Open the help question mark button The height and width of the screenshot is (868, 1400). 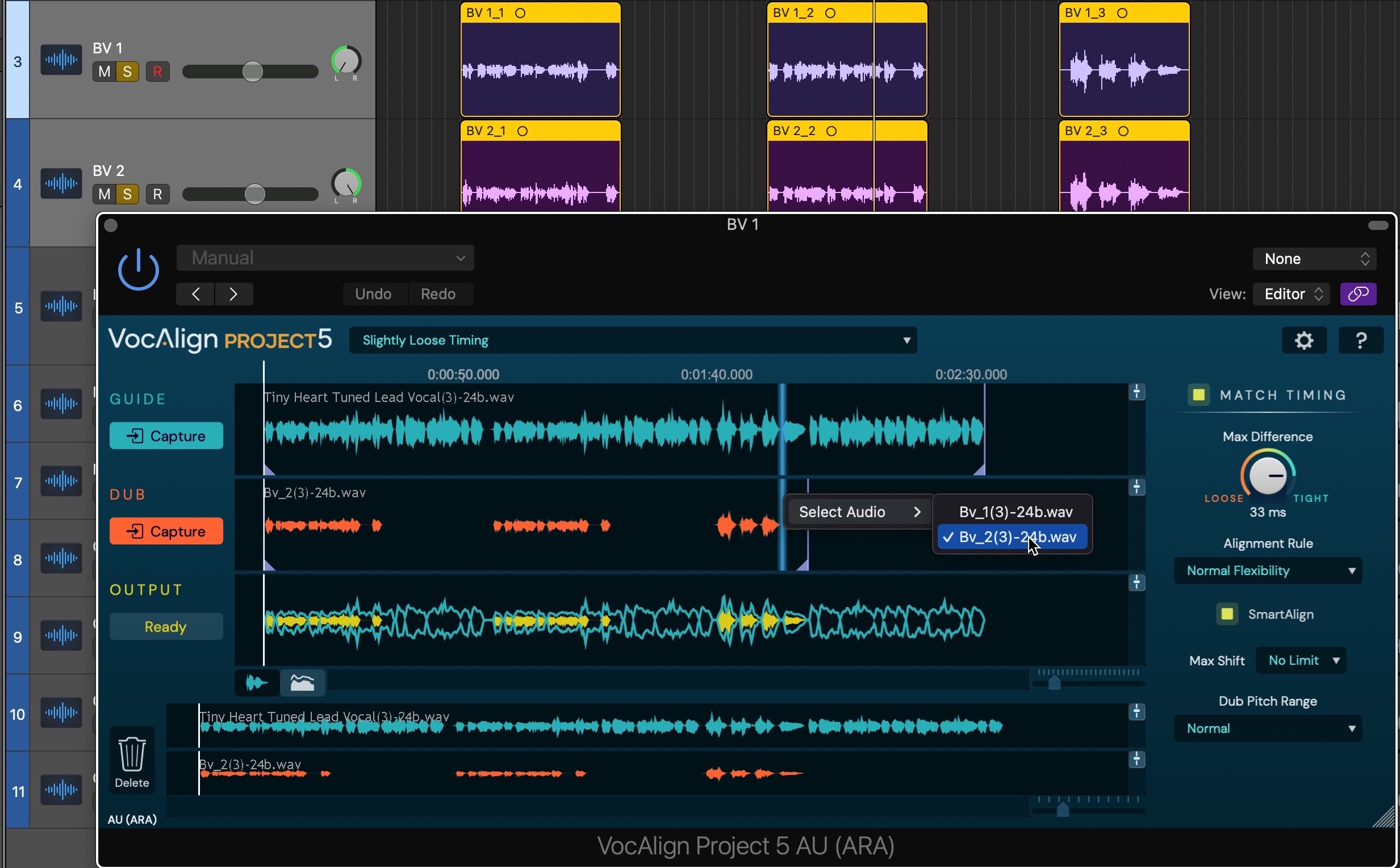point(1360,341)
